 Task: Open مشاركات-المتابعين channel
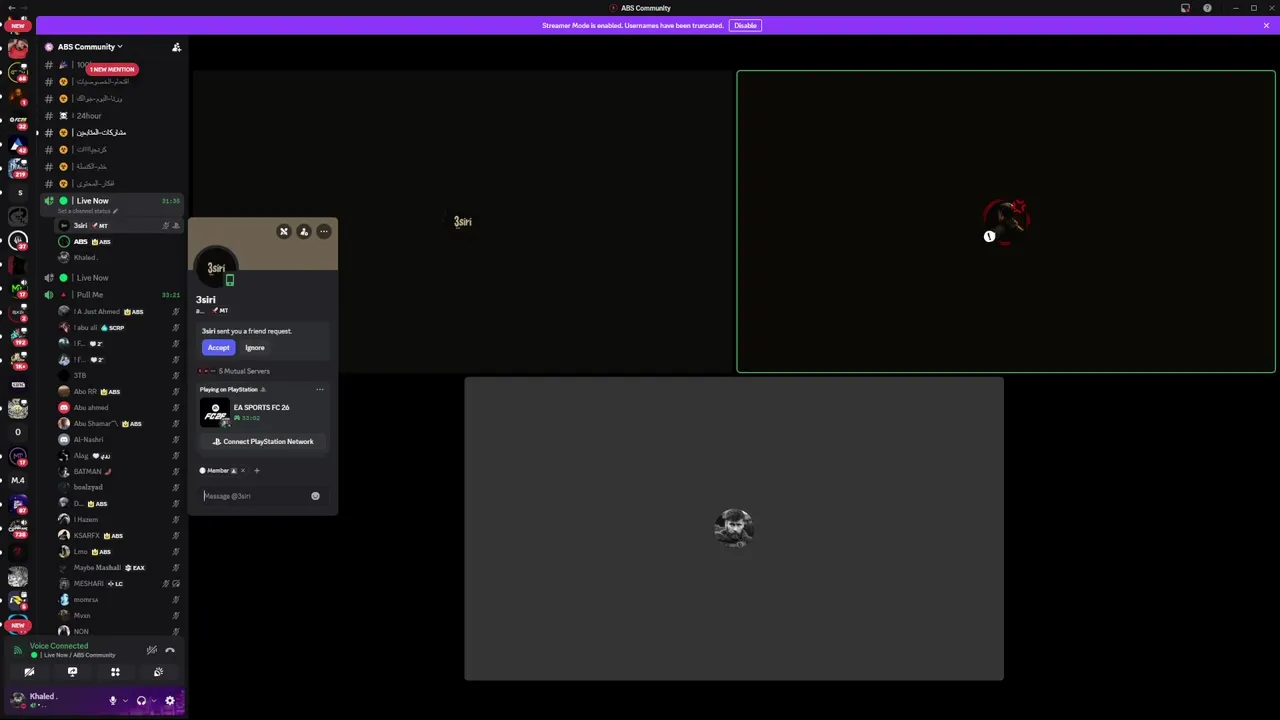[110, 133]
